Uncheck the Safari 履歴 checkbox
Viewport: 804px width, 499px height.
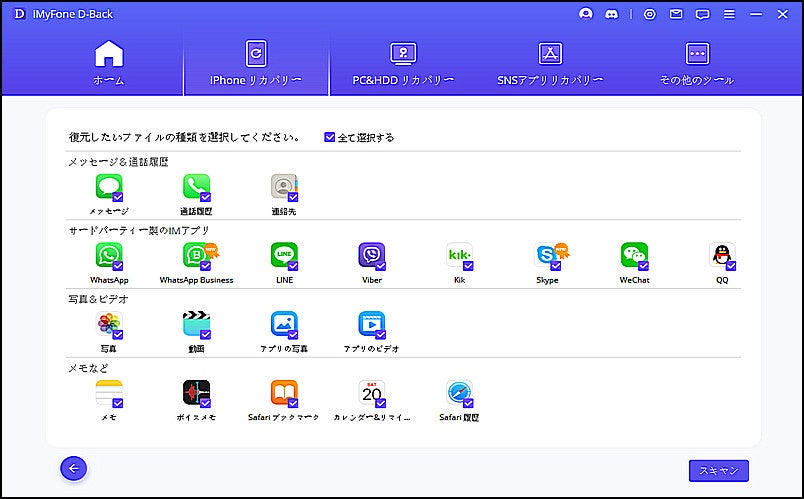(x=468, y=403)
